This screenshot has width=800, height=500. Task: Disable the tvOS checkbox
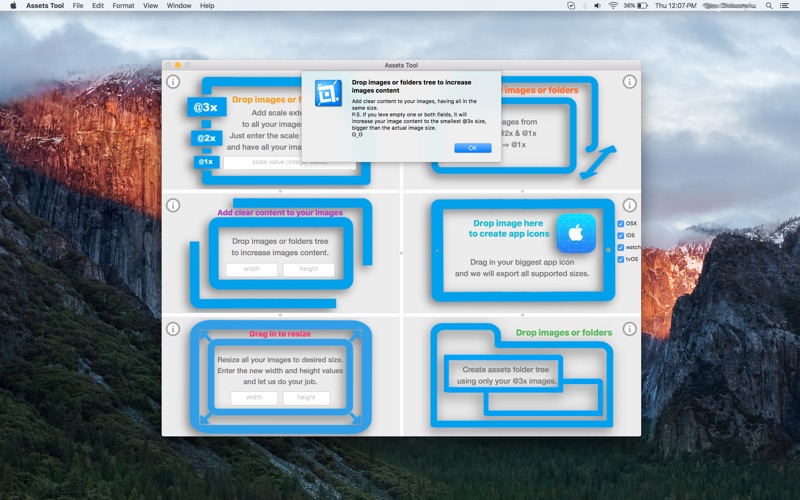(621, 259)
